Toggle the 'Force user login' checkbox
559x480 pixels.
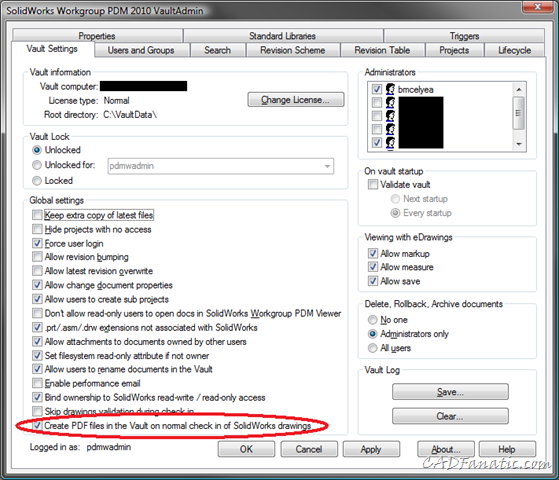pyautogui.click(x=37, y=243)
